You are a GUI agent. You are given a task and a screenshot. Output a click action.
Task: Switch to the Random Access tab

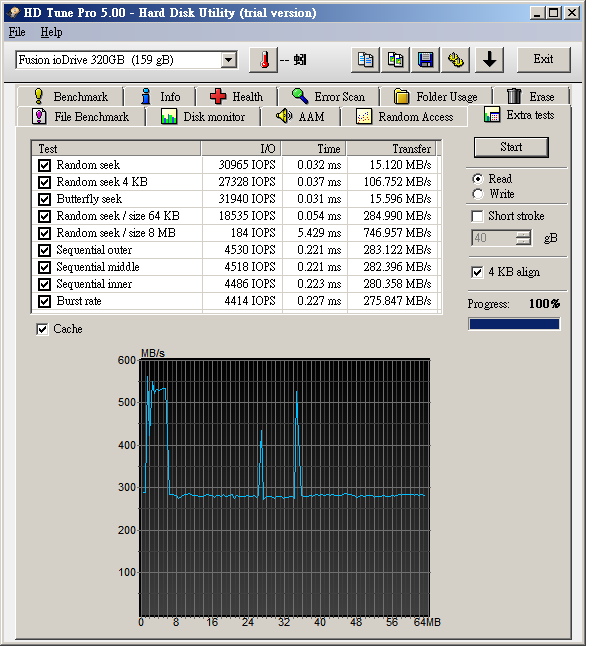[404, 117]
